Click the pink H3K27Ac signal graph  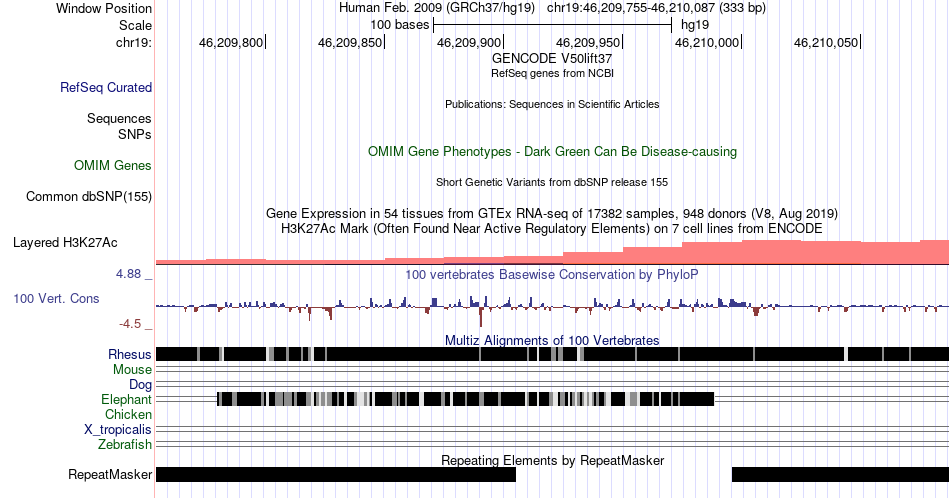point(552,253)
